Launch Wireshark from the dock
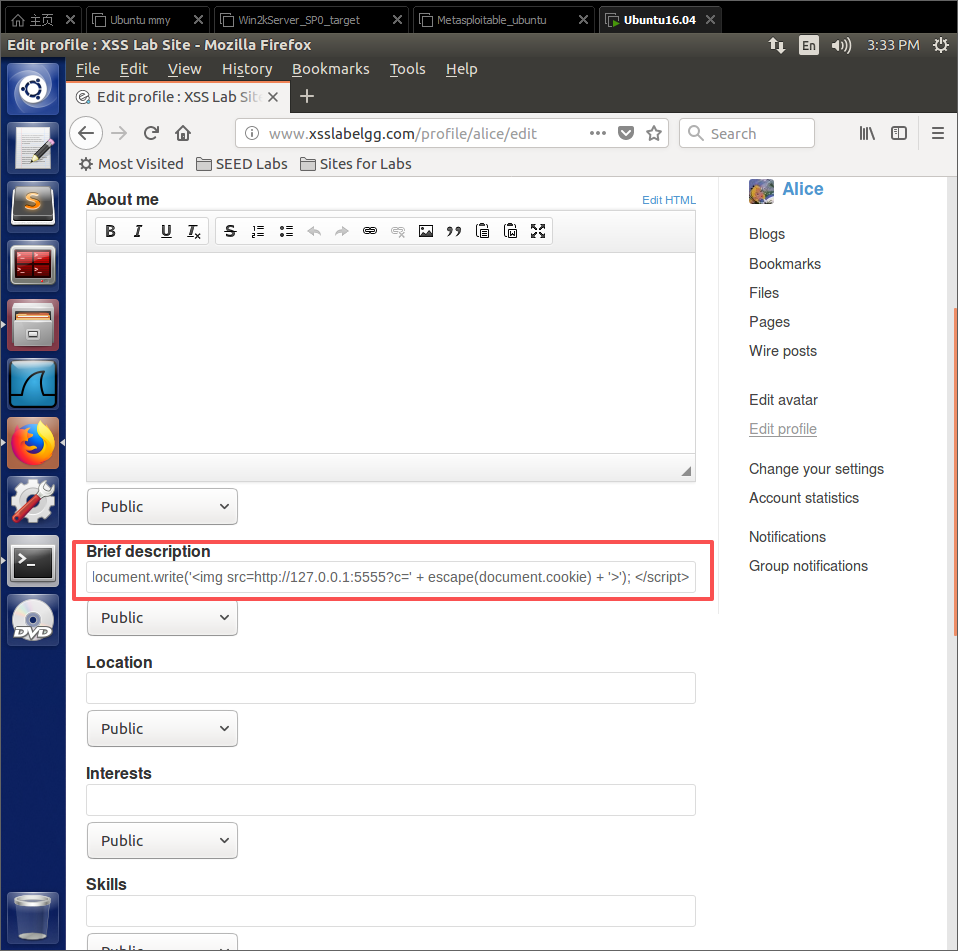 coord(33,384)
